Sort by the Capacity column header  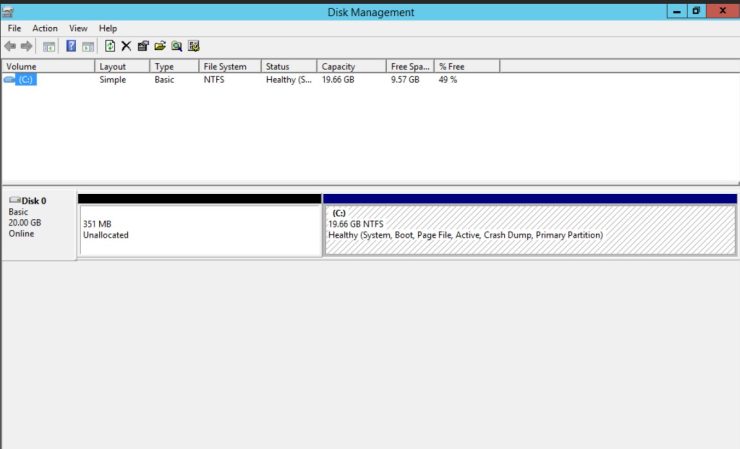coord(352,67)
